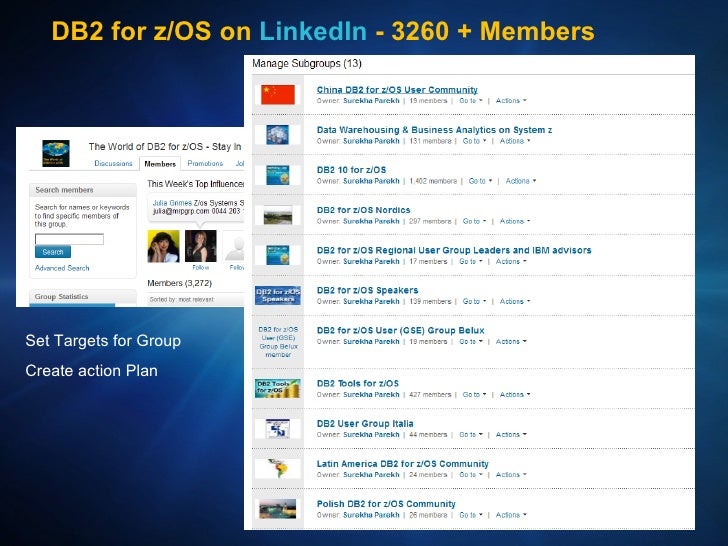Click the Regional User Group Leaders subgroup logo
728x546 pixels.
(278, 255)
